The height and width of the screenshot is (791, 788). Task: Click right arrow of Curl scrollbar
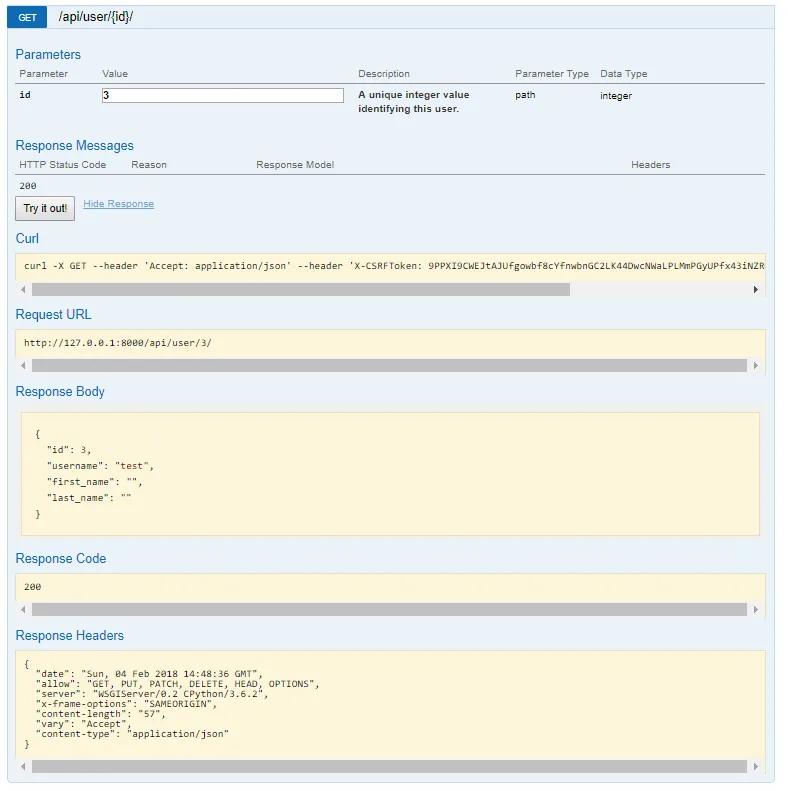(x=755, y=290)
